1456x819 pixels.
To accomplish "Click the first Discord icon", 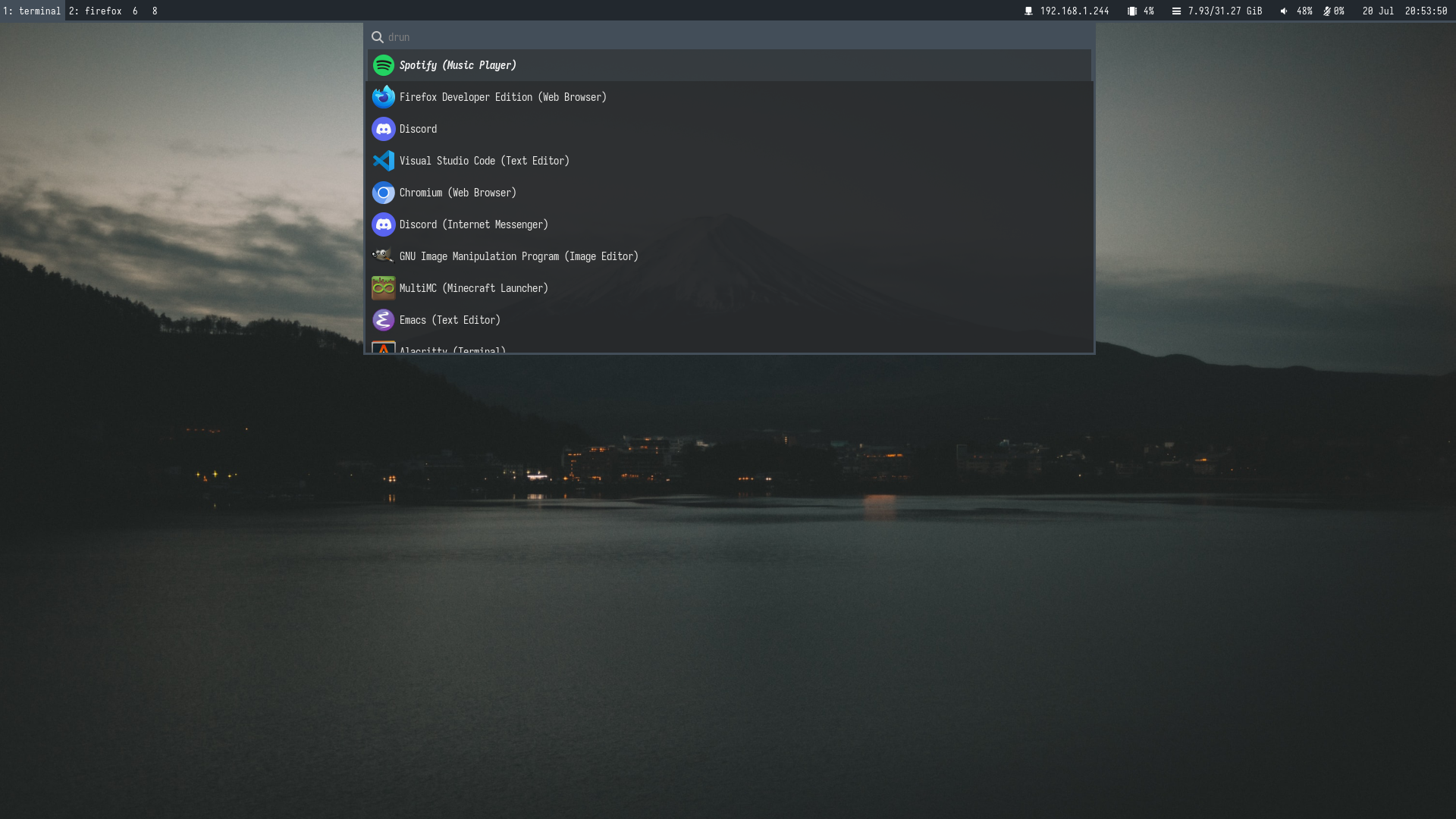I will pos(383,129).
